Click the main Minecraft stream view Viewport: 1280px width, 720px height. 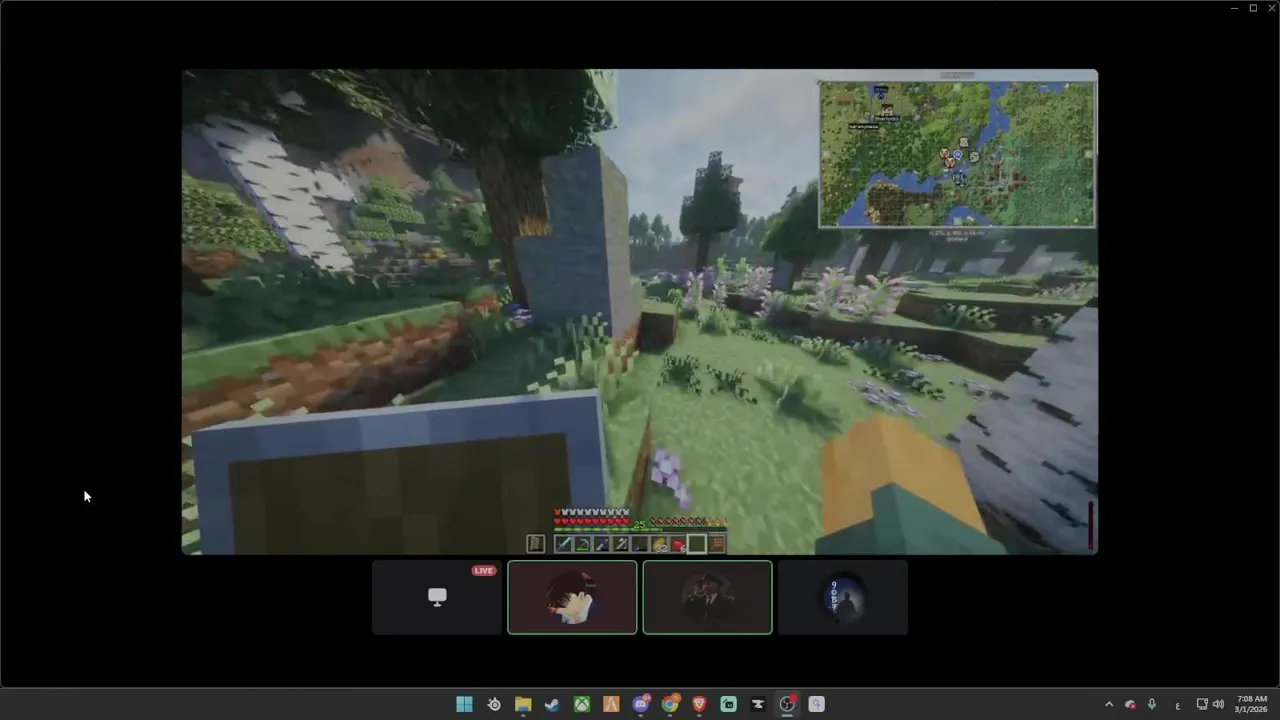point(640,312)
